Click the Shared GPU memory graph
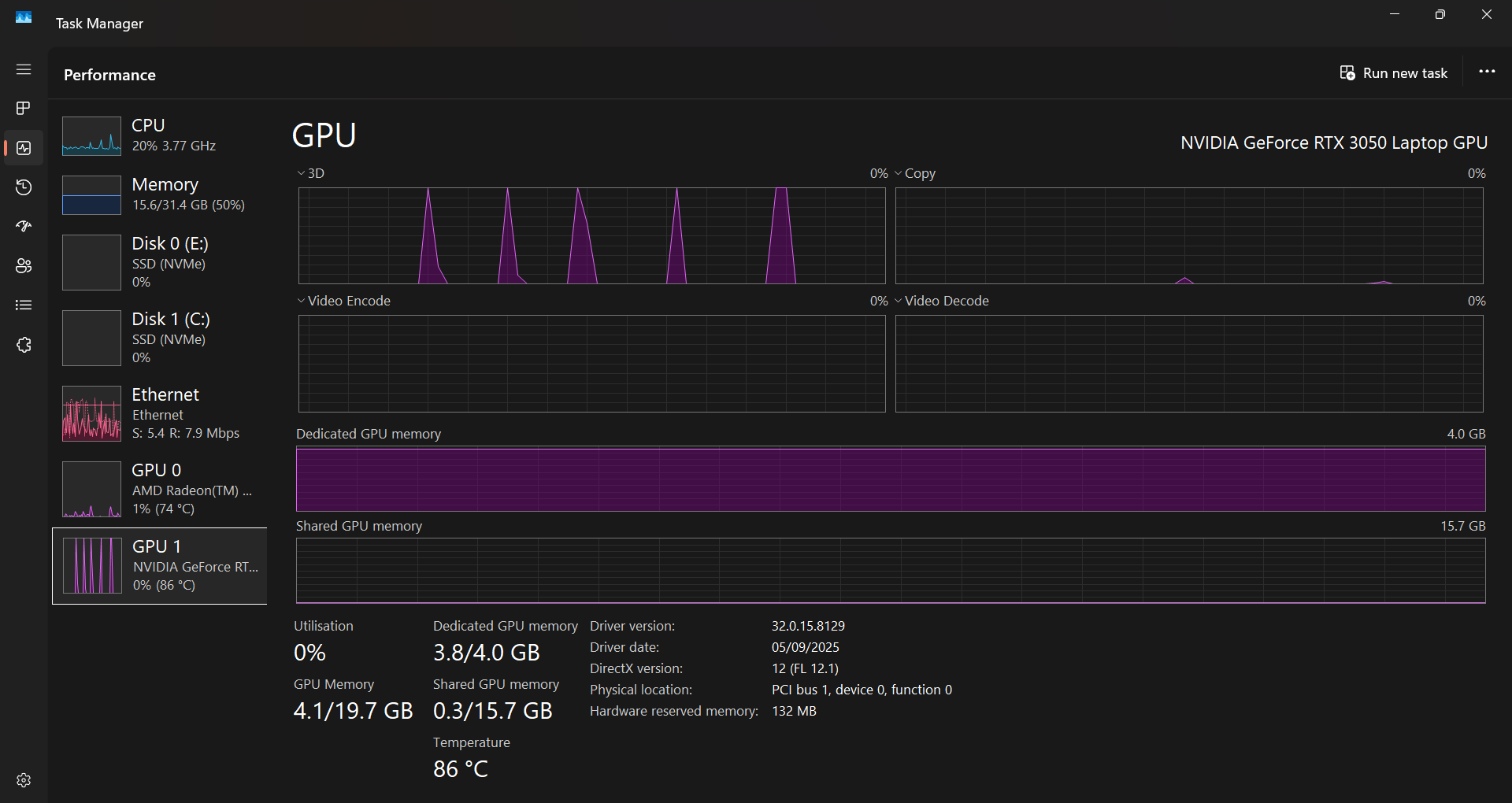Image resolution: width=1512 pixels, height=803 pixels. click(891, 571)
